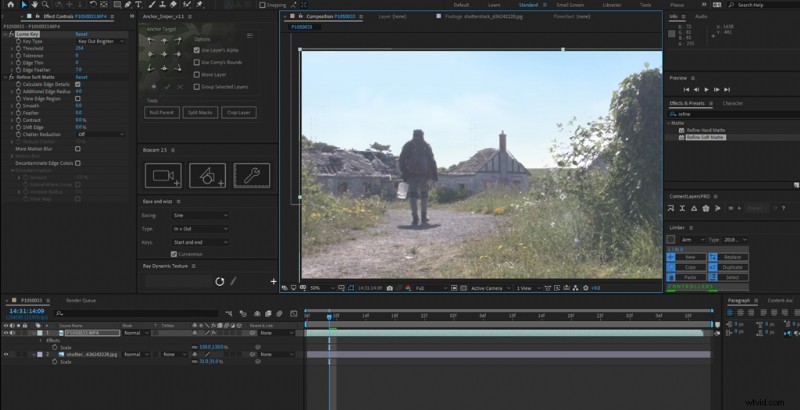The width and height of the screenshot is (800, 410).
Task: Click the Split Masks button
Action: click(200, 112)
